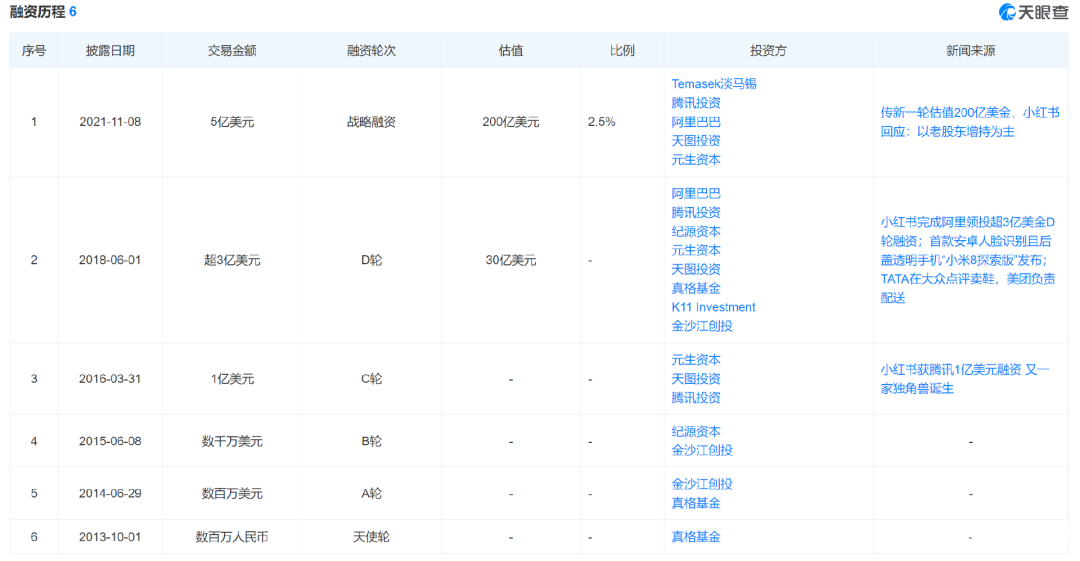
Task: Click the 30亿美元 valuation cell
Action: pos(510,260)
